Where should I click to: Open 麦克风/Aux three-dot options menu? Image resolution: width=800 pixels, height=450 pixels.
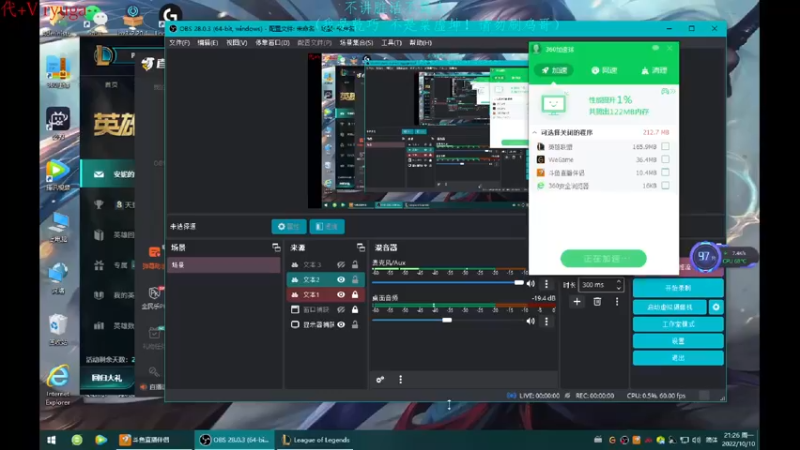[546, 284]
